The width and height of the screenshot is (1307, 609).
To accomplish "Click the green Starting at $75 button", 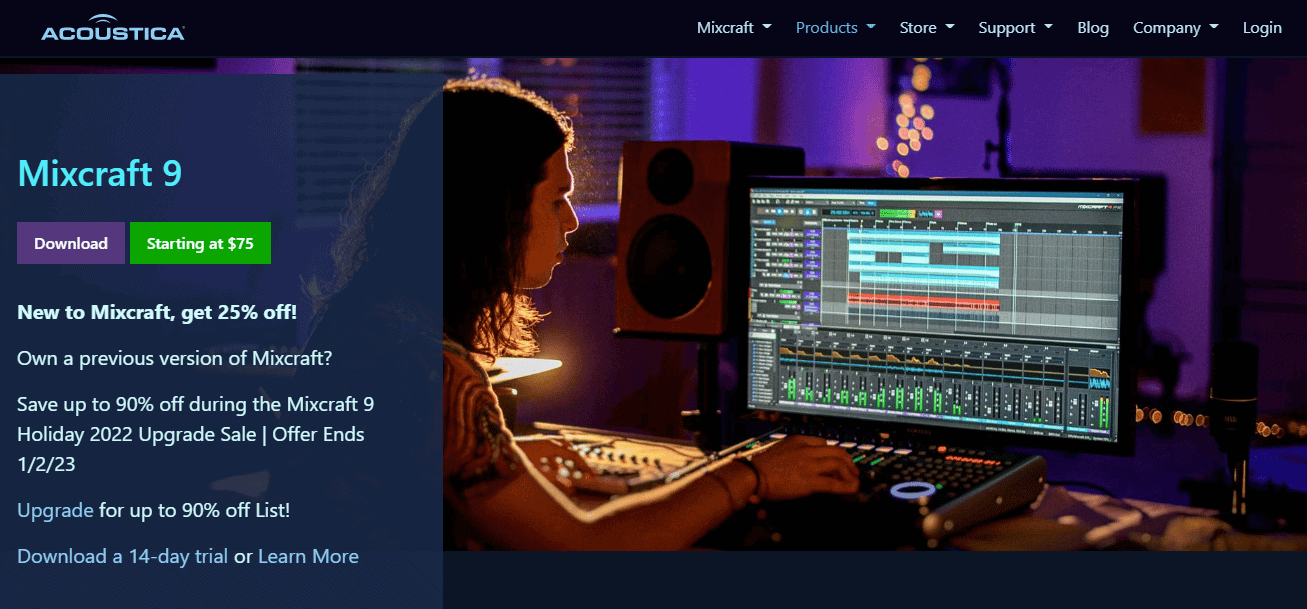I will tap(200, 242).
